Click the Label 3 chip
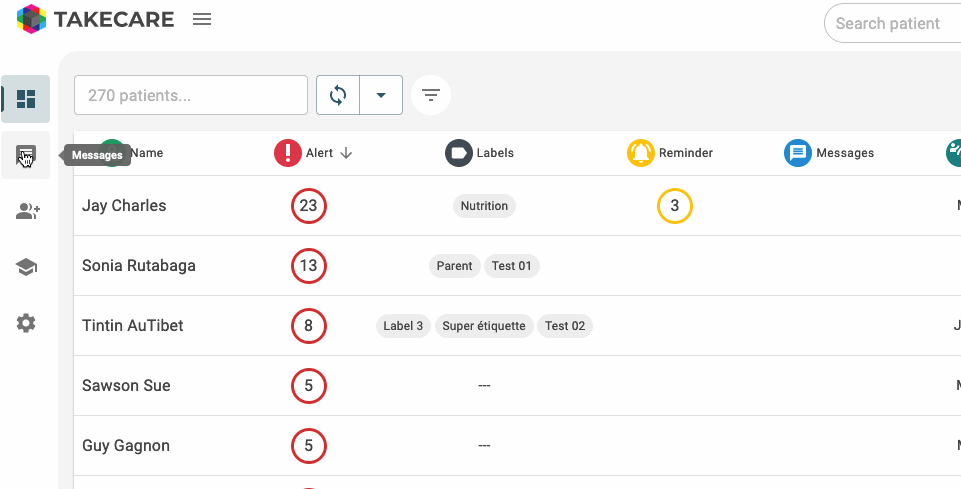This screenshot has height=489, width=961. pyautogui.click(x=403, y=326)
